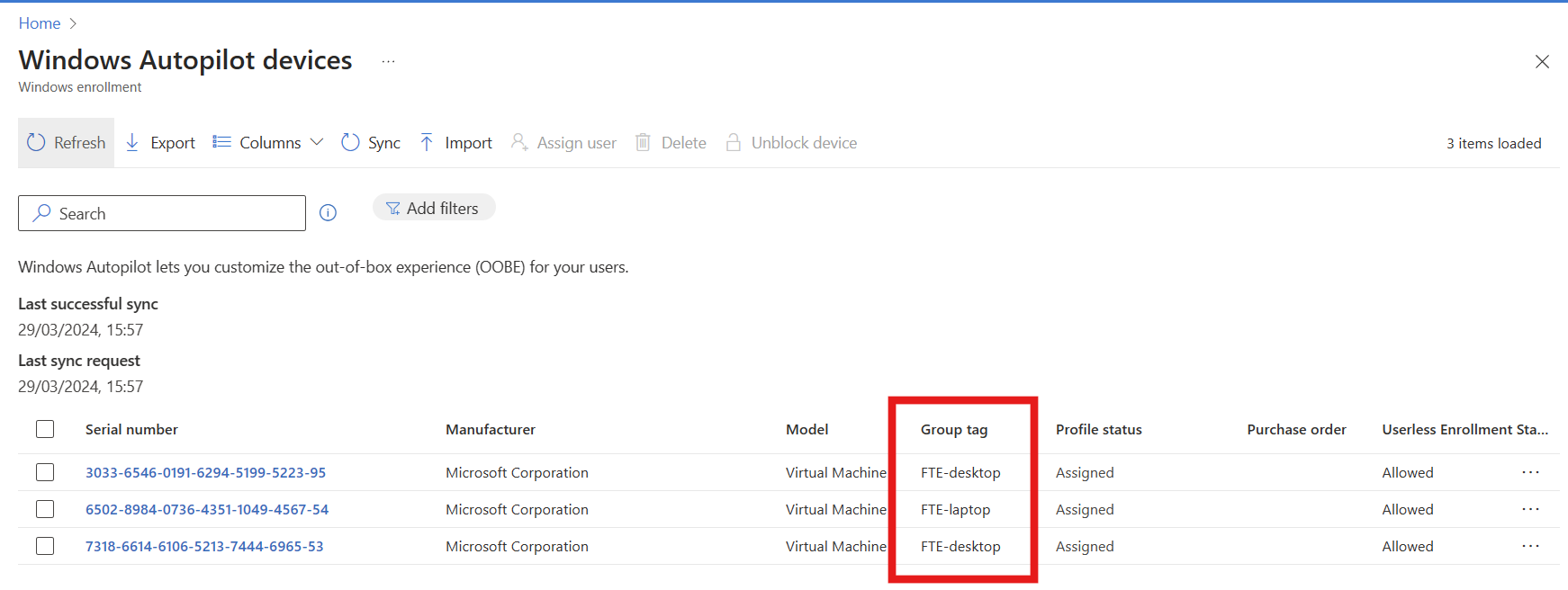This screenshot has width=1568, height=590.
Task: Click the Delete trash icon
Action: [x=643, y=142]
